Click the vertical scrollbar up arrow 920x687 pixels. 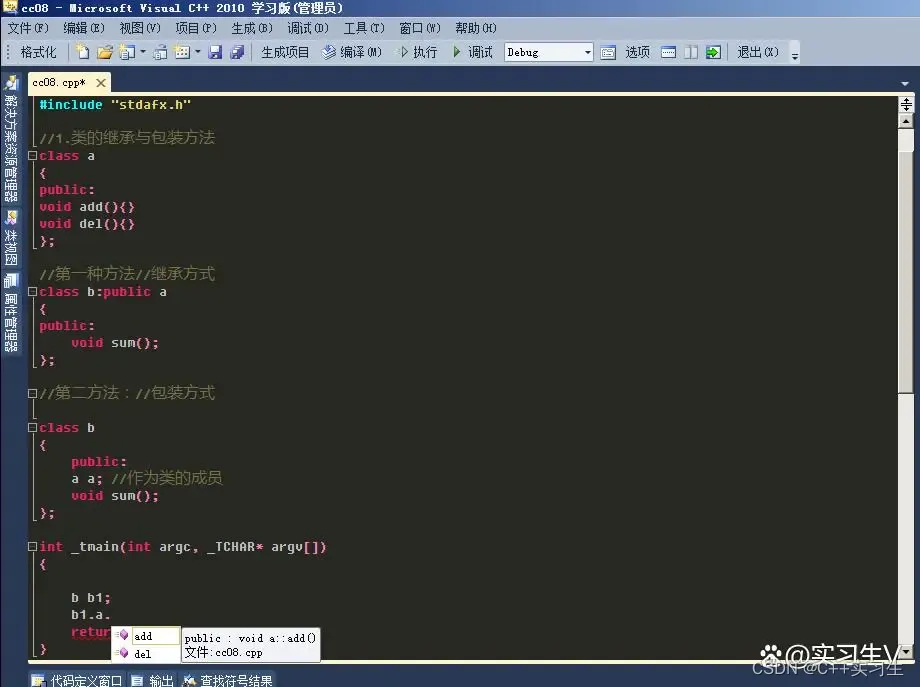click(907, 121)
